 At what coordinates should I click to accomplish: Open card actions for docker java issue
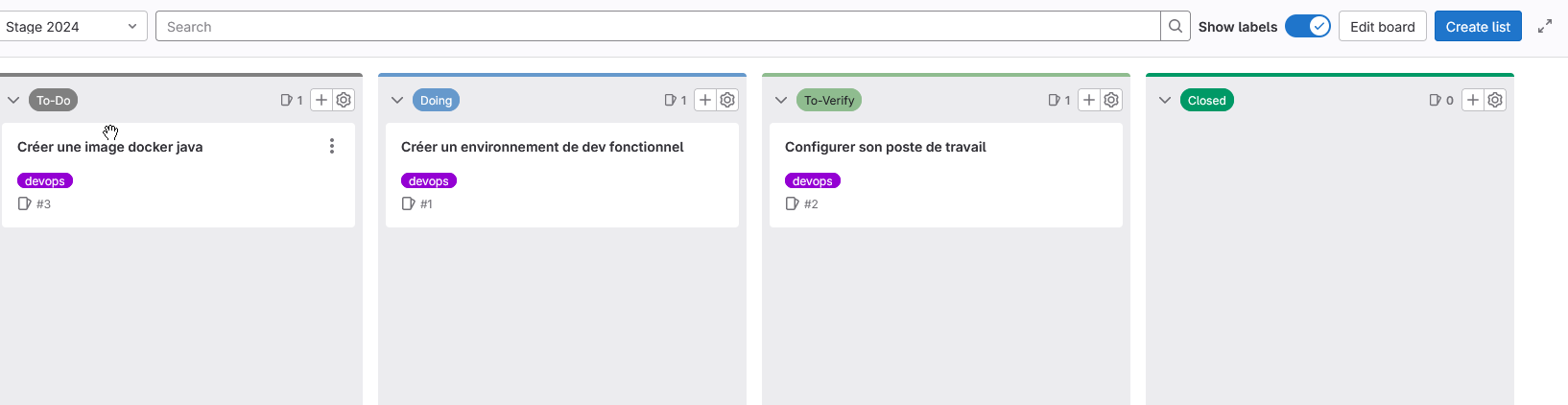pos(332,146)
